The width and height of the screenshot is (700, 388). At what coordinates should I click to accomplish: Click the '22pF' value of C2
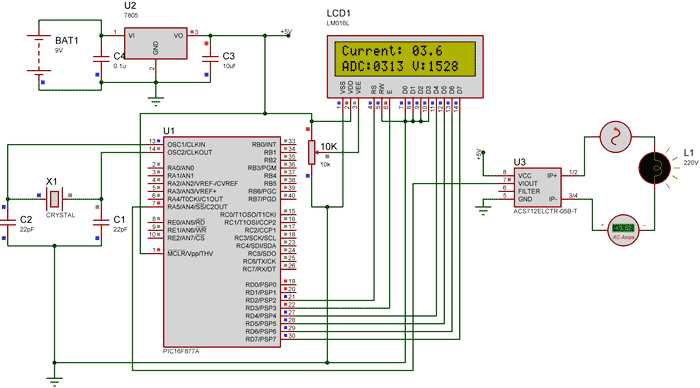click(27, 229)
